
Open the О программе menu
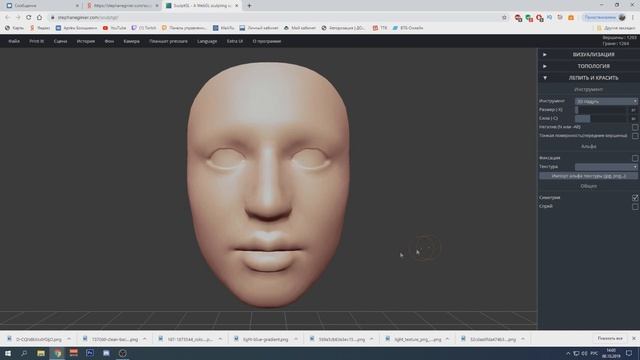pyautogui.click(x=267, y=41)
